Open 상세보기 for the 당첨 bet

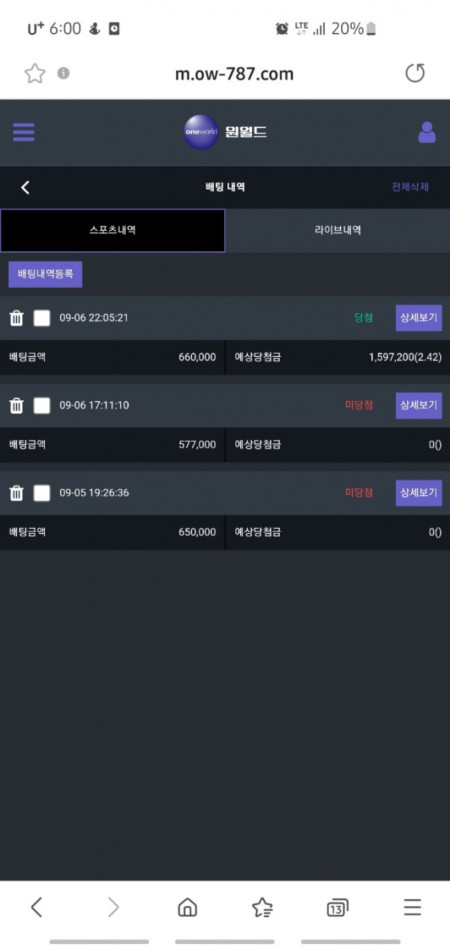(419, 318)
